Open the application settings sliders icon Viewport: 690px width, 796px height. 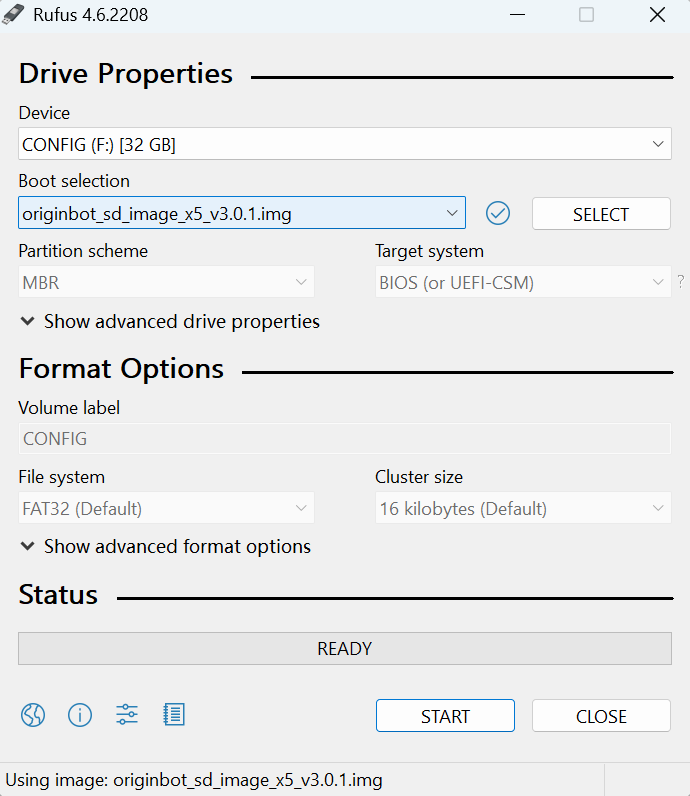127,715
